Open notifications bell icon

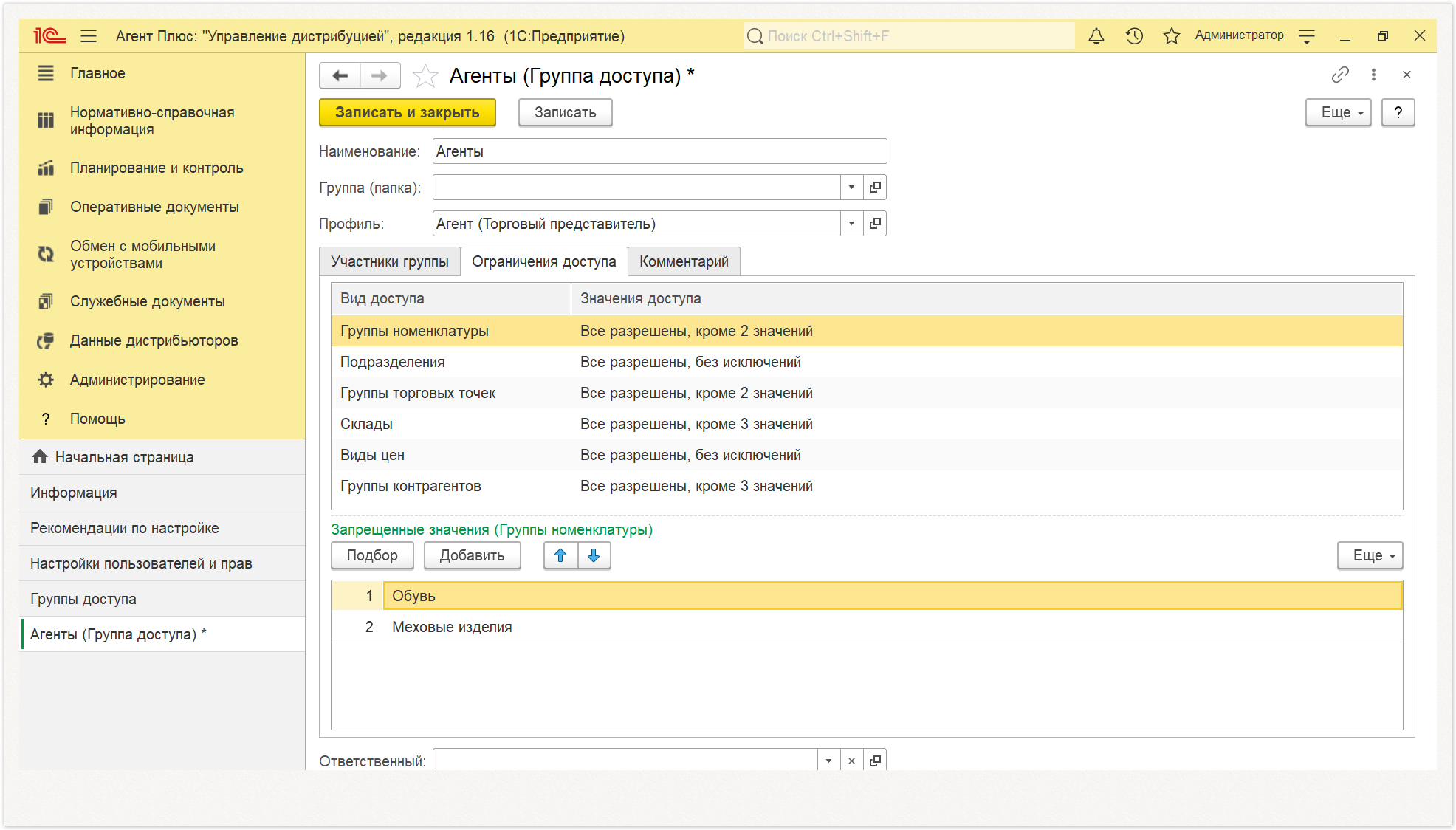click(x=1096, y=35)
